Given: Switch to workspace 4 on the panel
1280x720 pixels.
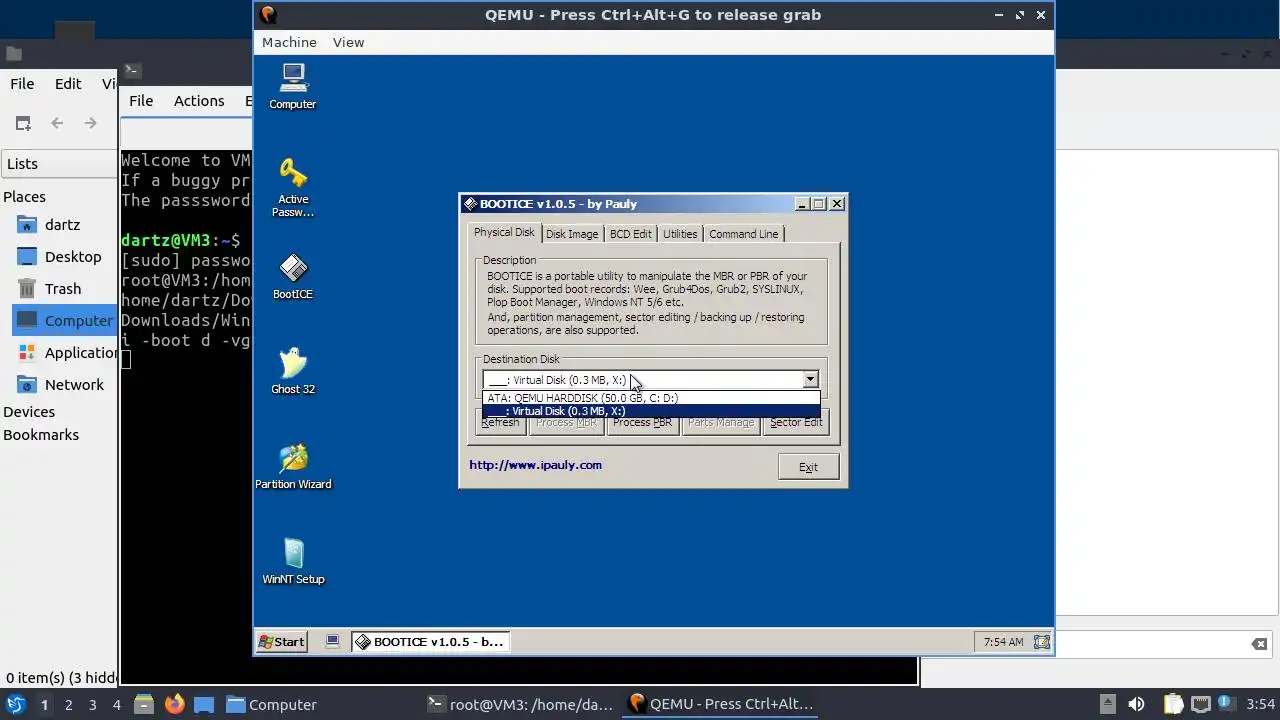Looking at the screenshot, I should click(116, 705).
